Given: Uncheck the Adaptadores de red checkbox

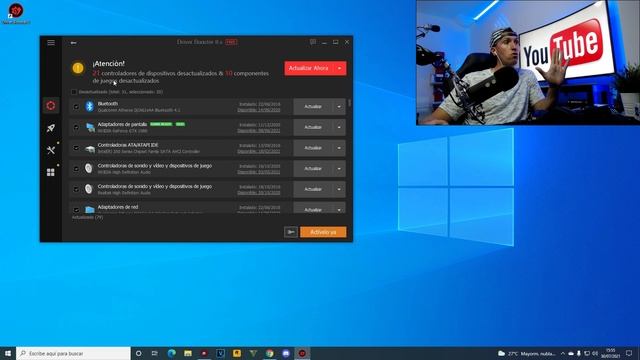Looking at the screenshot, I should point(76,210).
